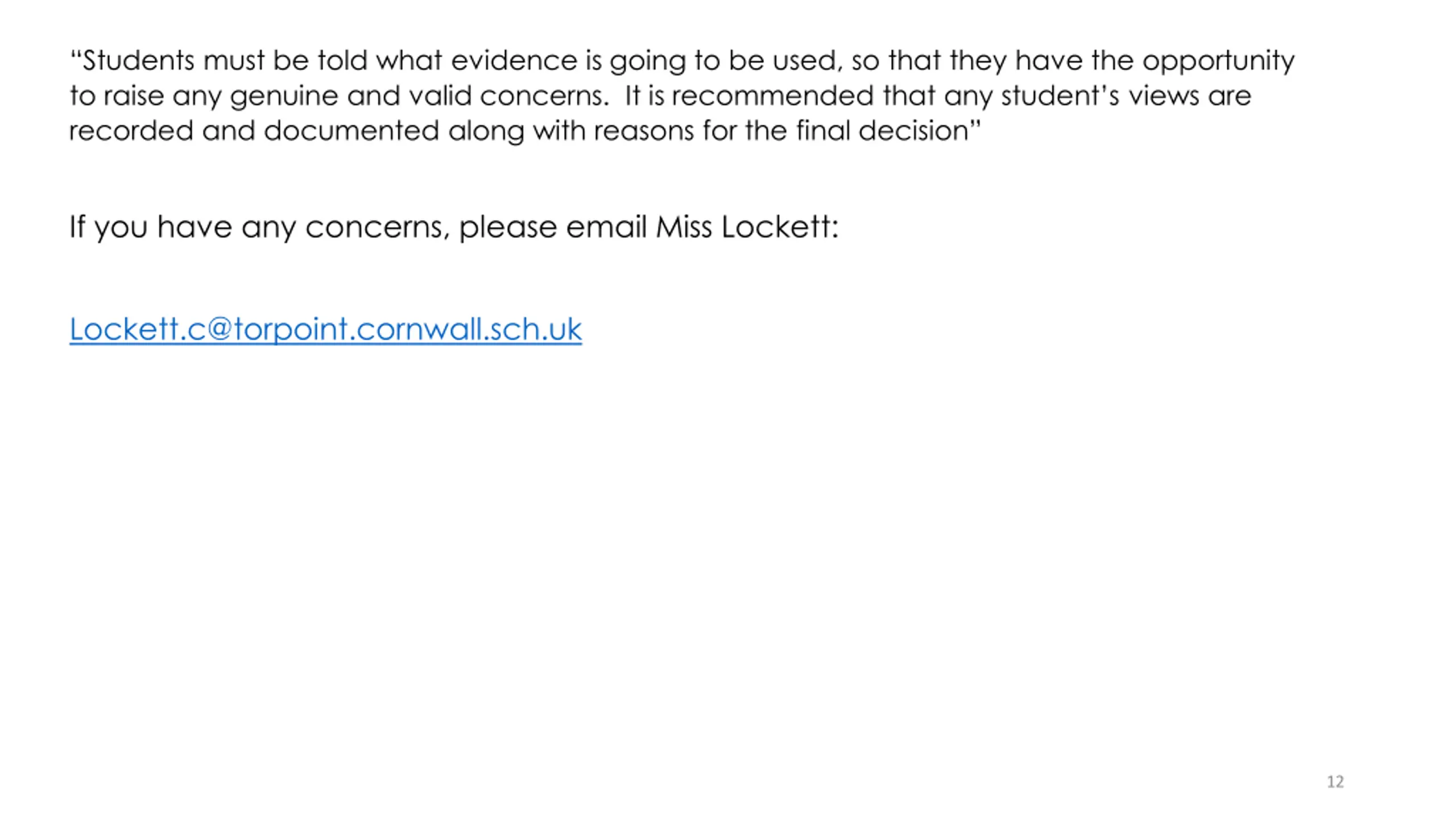Screen dimensions: 1456x819
Task: Click the phrase "reasons for the" in quote
Action: (x=689, y=131)
